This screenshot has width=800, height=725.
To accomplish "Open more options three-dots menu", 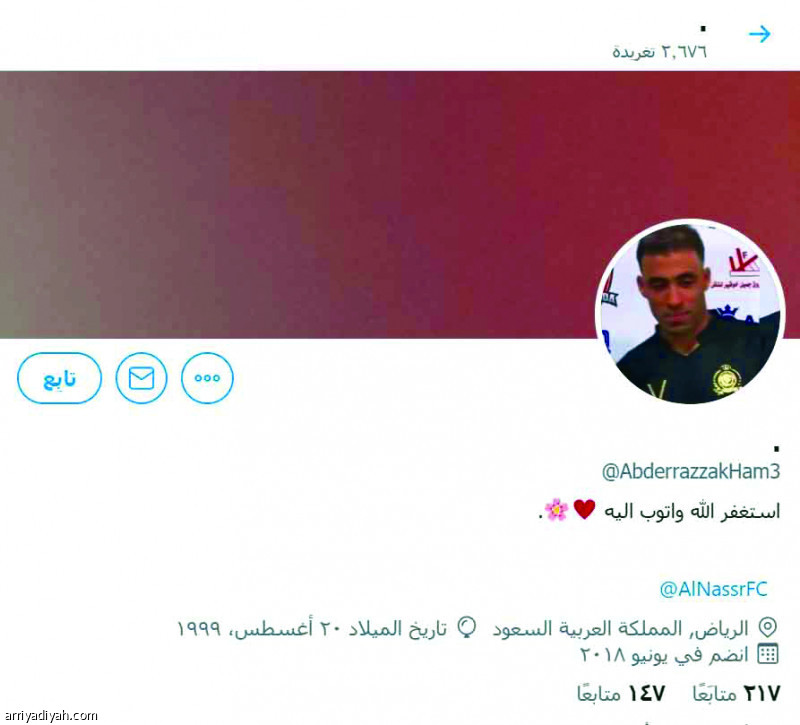I will click(207, 378).
